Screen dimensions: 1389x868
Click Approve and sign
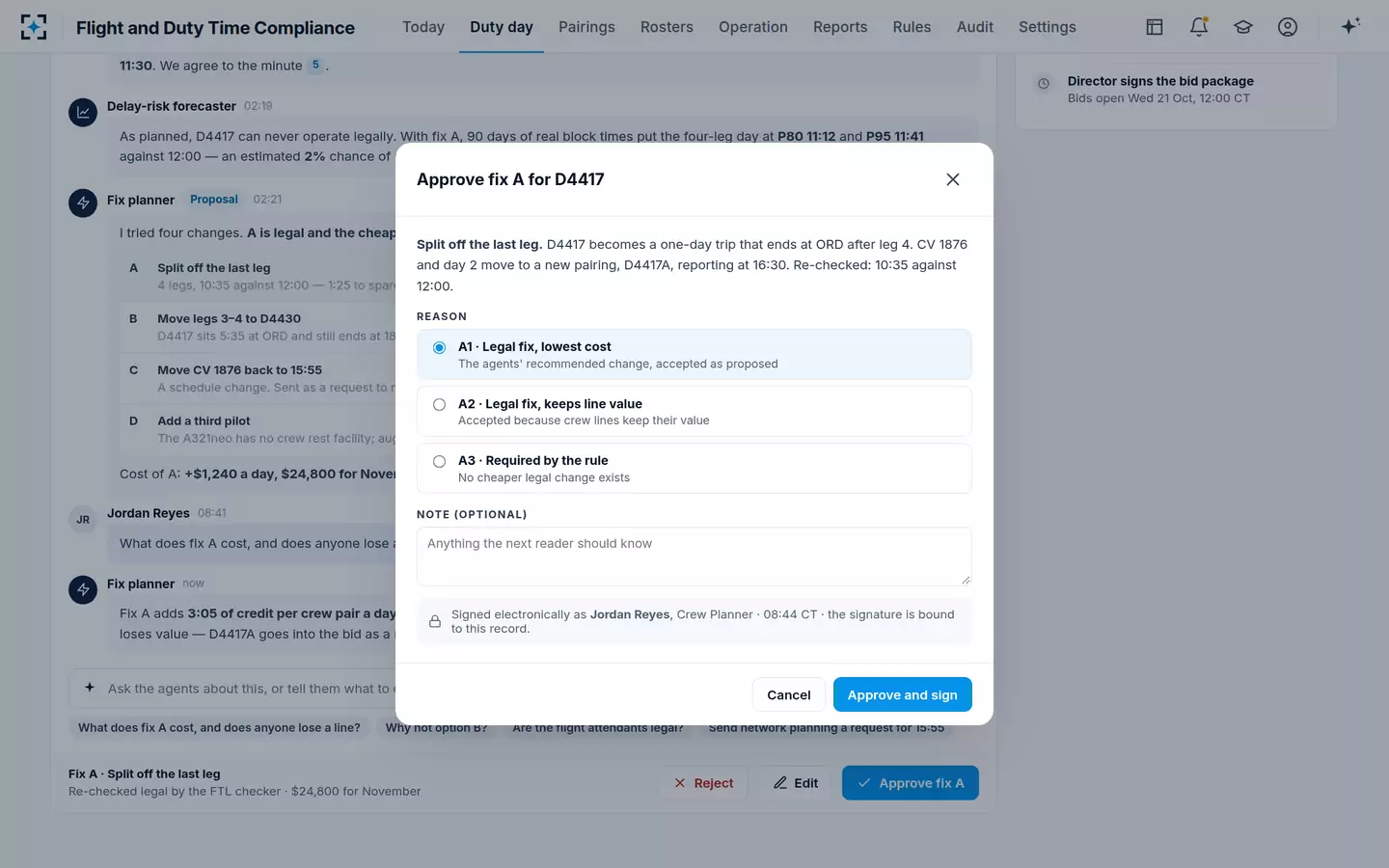[x=903, y=694]
